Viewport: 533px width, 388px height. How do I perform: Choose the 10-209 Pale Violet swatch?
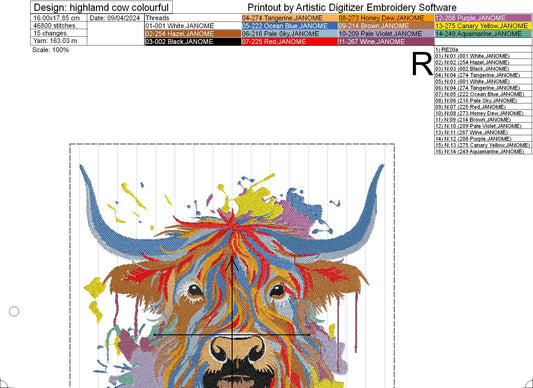tap(386, 34)
